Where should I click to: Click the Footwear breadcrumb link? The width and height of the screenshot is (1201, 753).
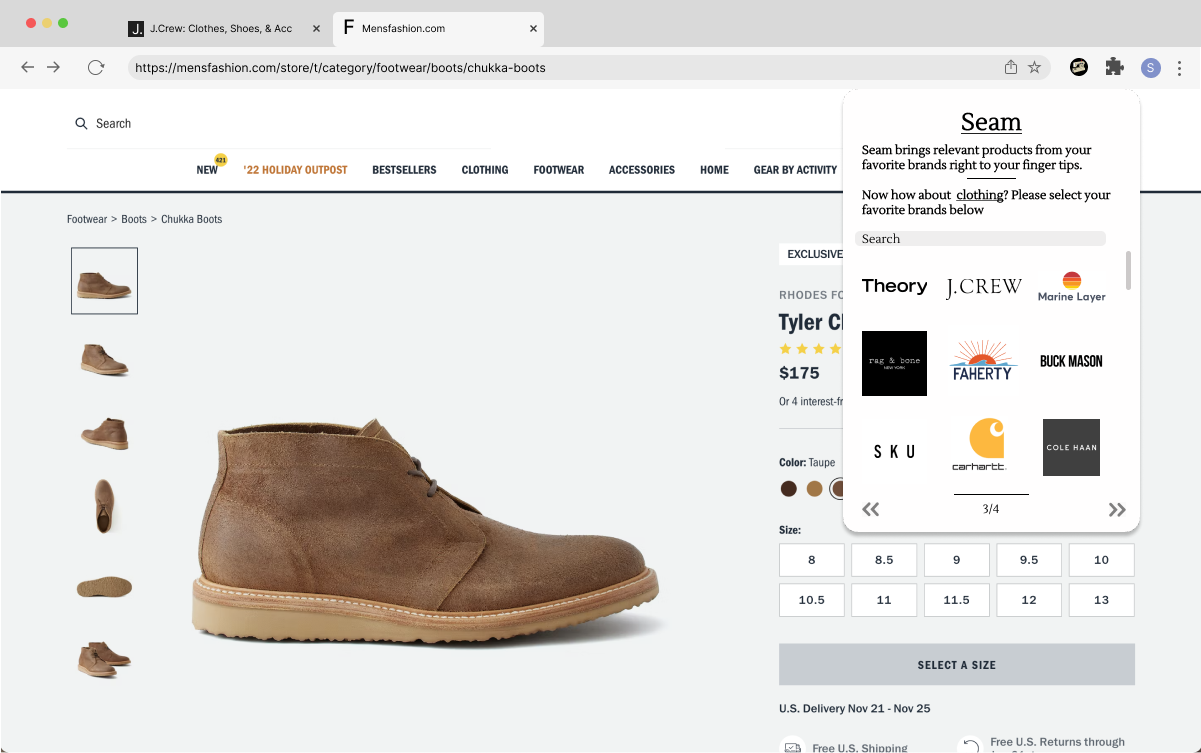[87, 219]
